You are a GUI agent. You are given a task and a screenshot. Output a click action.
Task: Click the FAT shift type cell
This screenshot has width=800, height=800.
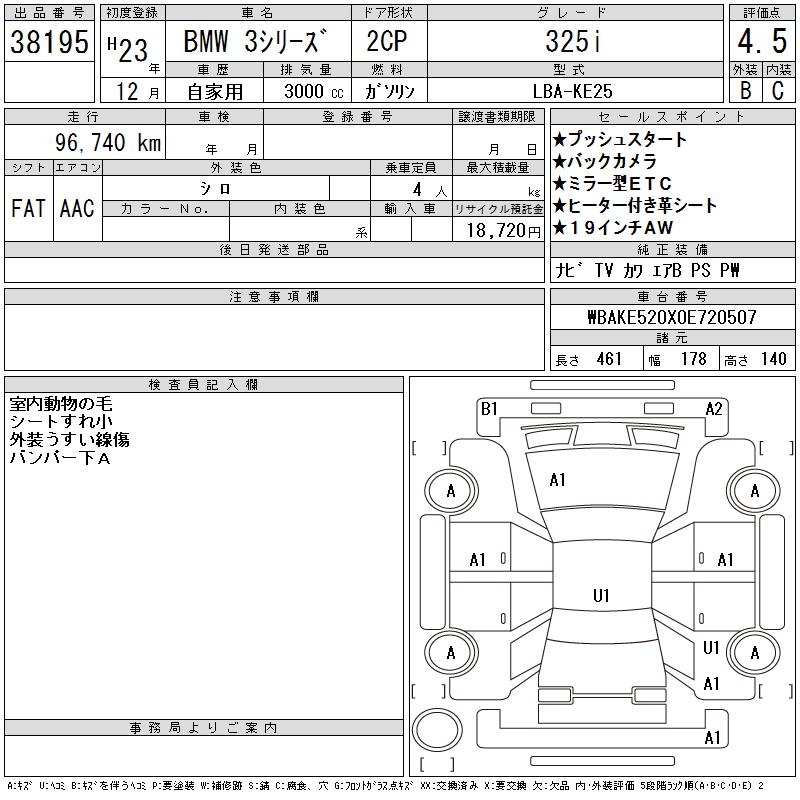[28, 208]
